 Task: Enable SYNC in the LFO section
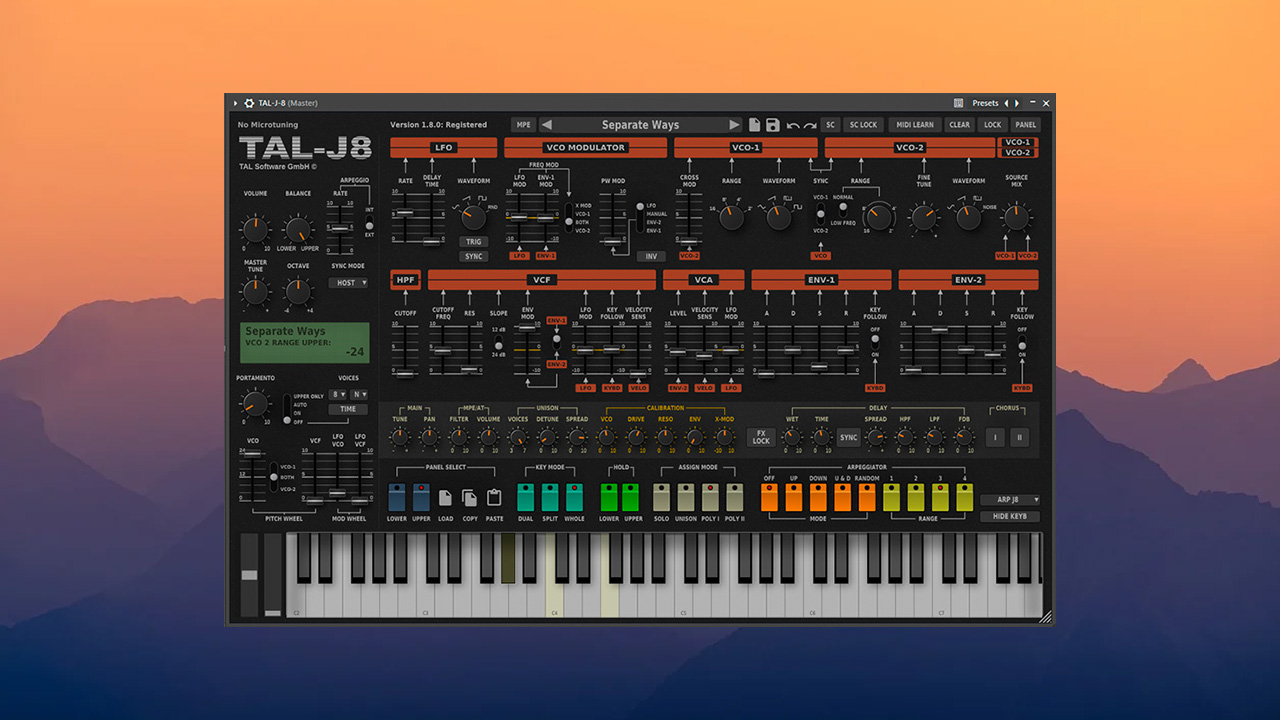pyautogui.click(x=473, y=256)
